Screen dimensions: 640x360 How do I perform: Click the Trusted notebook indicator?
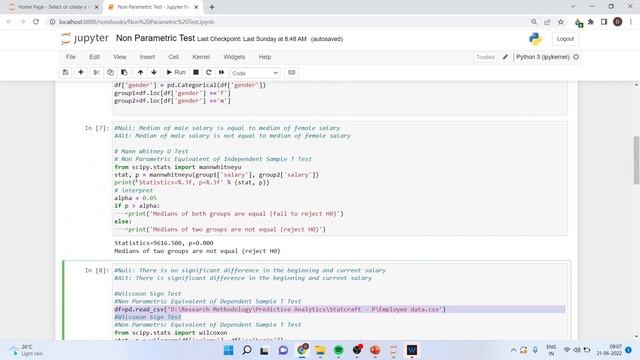pyautogui.click(x=485, y=57)
